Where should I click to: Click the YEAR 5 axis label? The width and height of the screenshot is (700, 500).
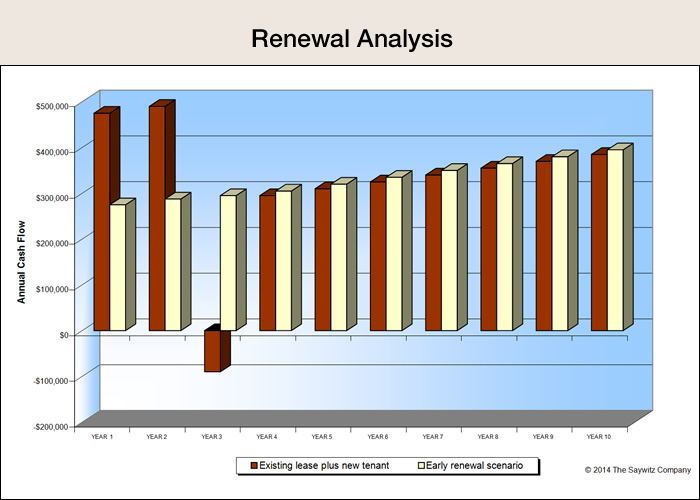322,437
